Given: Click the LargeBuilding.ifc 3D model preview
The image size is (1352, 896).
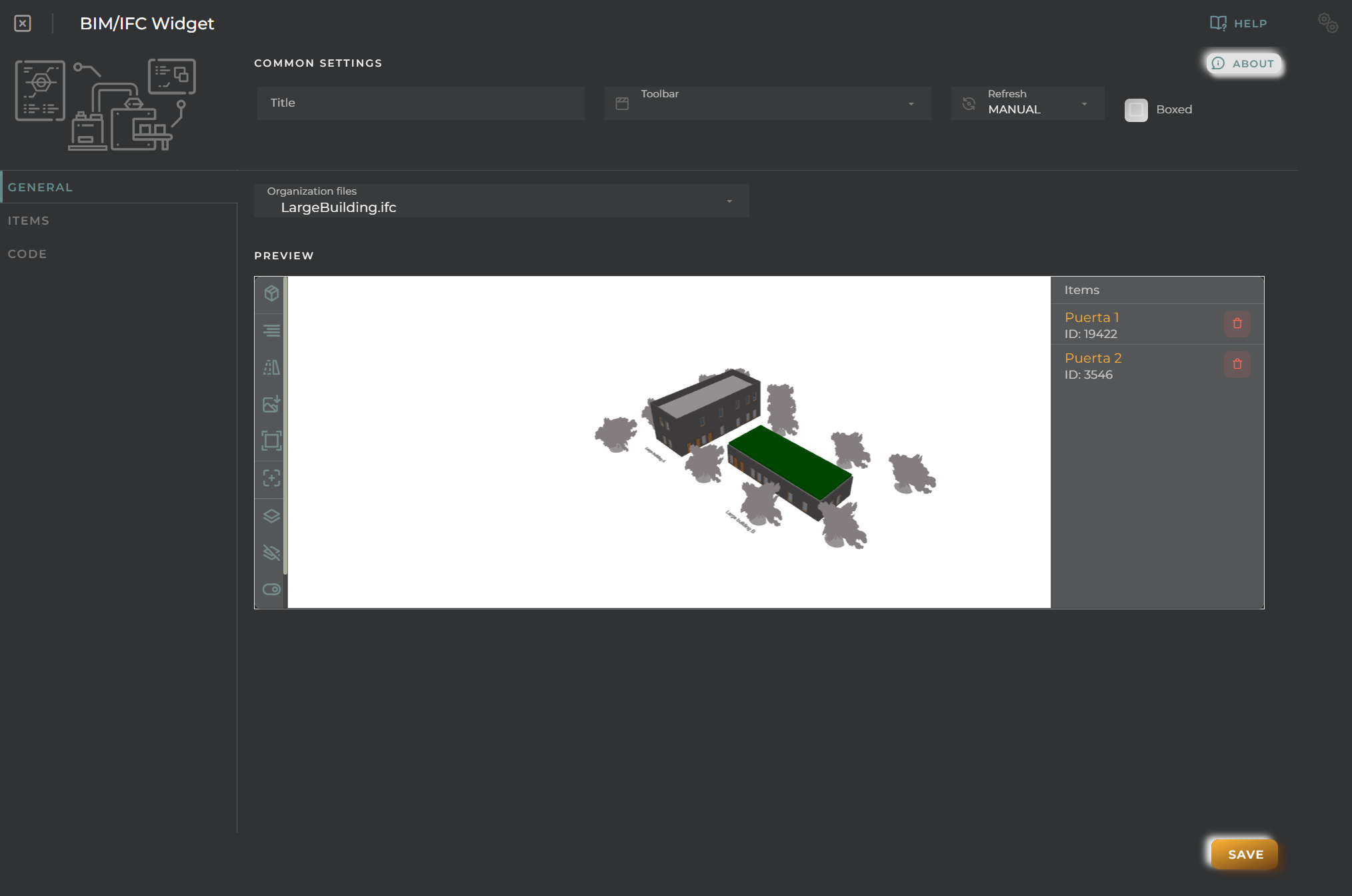Looking at the screenshot, I should point(670,440).
